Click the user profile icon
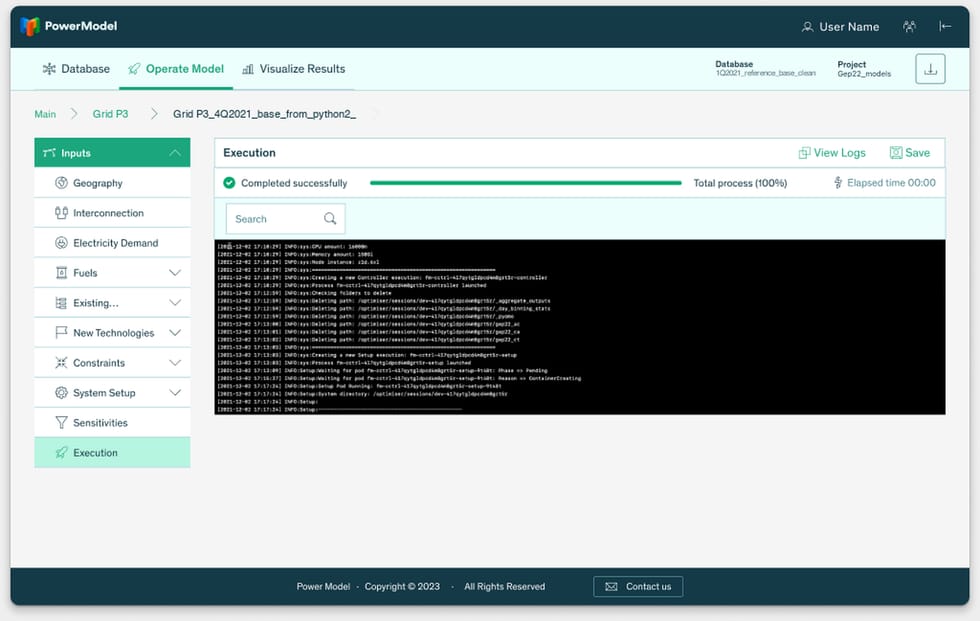980x621 pixels. (808, 27)
